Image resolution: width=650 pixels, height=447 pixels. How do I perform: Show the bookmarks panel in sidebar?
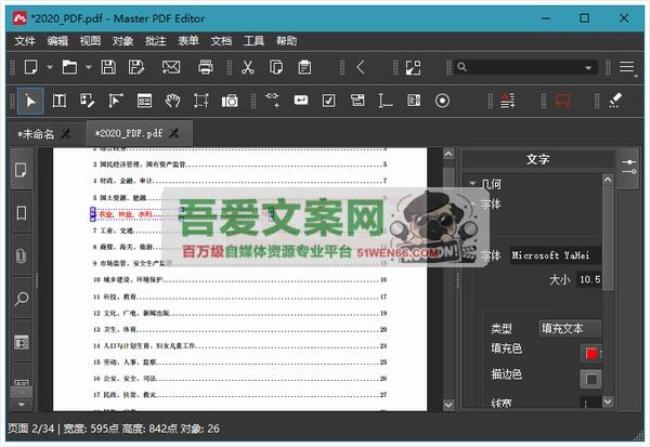point(21,213)
